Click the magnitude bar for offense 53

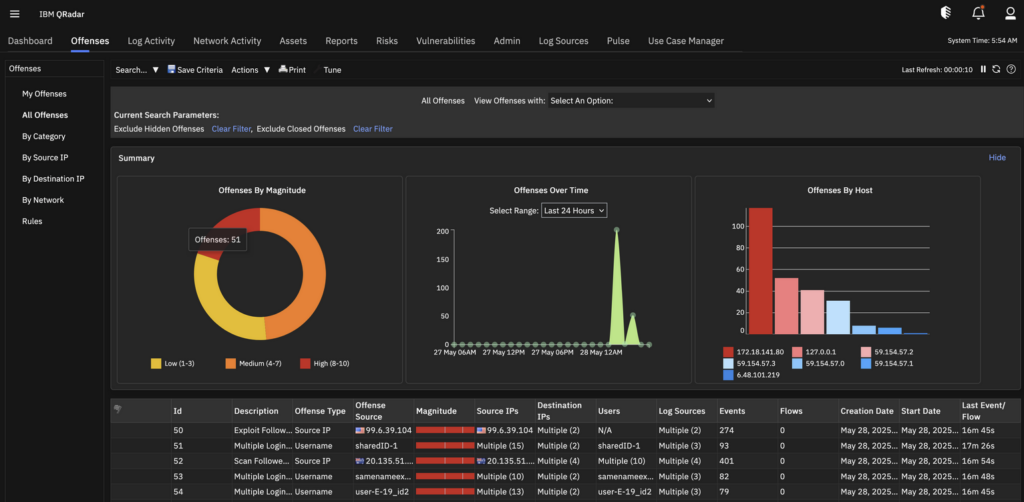(x=445, y=476)
